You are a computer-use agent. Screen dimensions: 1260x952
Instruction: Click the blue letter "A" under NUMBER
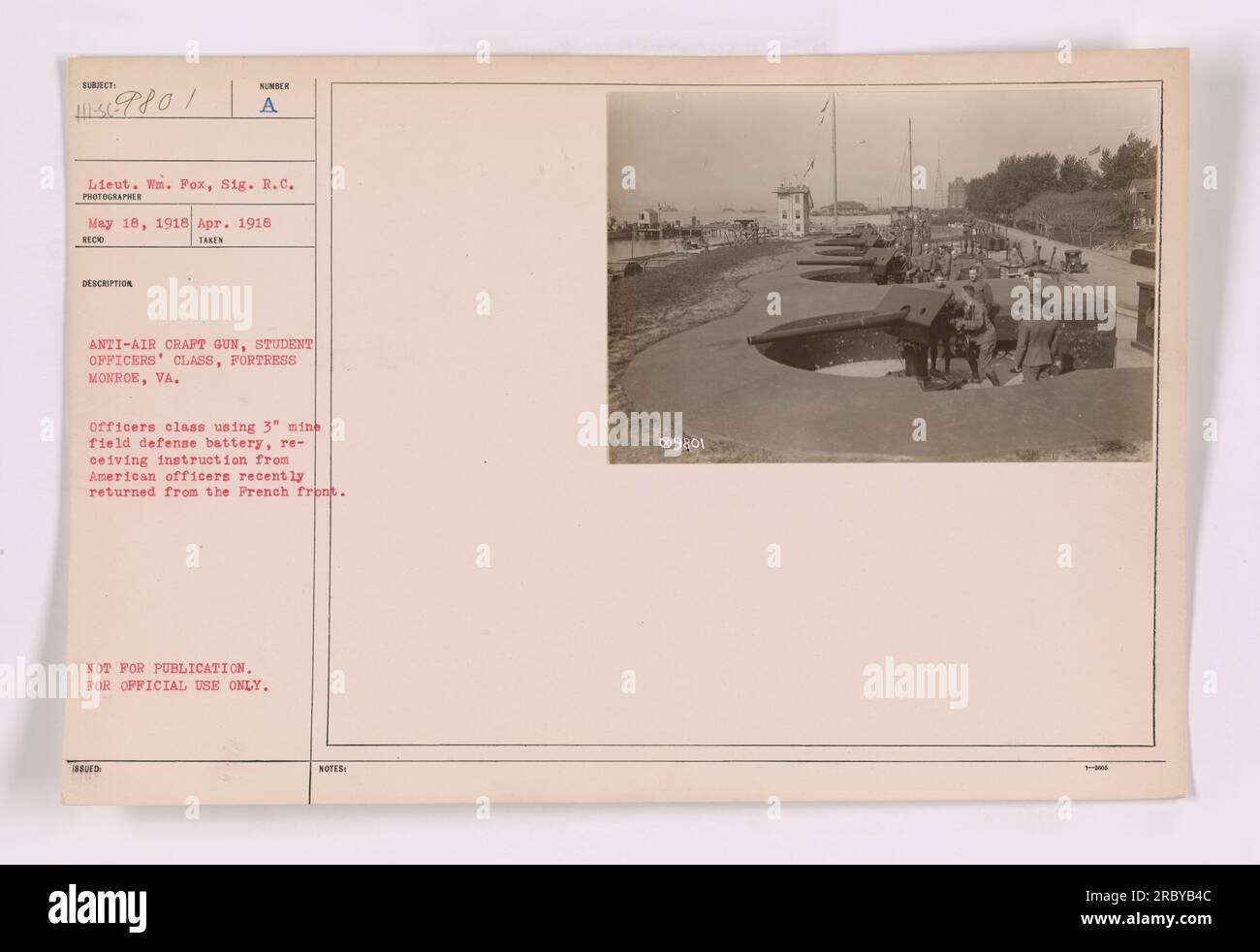tap(268, 106)
